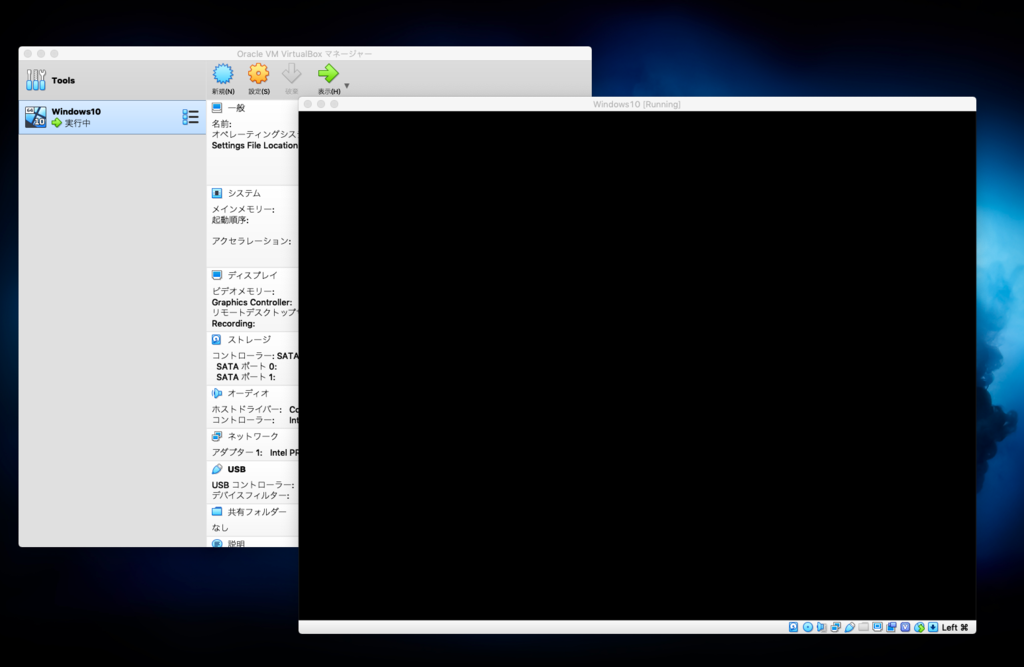Image resolution: width=1024 pixels, height=667 pixels.
Task: Click the SATA ポート 1 entry
Action: pyautogui.click(x=246, y=377)
